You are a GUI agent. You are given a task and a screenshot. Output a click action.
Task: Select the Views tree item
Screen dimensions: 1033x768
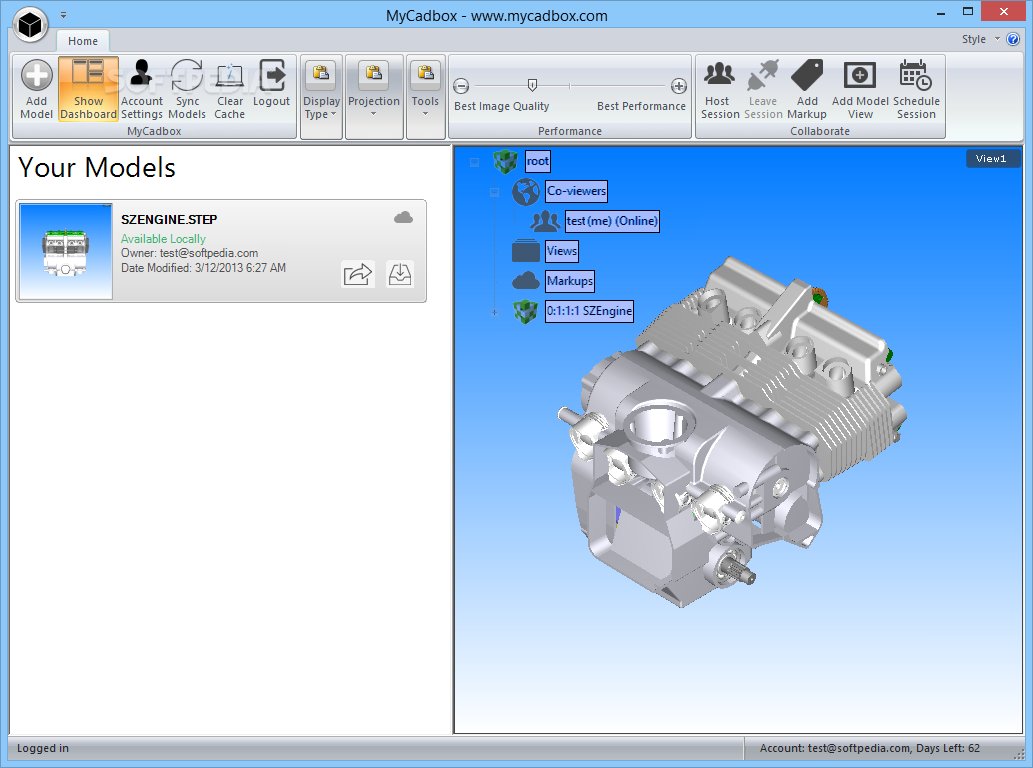pyautogui.click(x=561, y=251)
